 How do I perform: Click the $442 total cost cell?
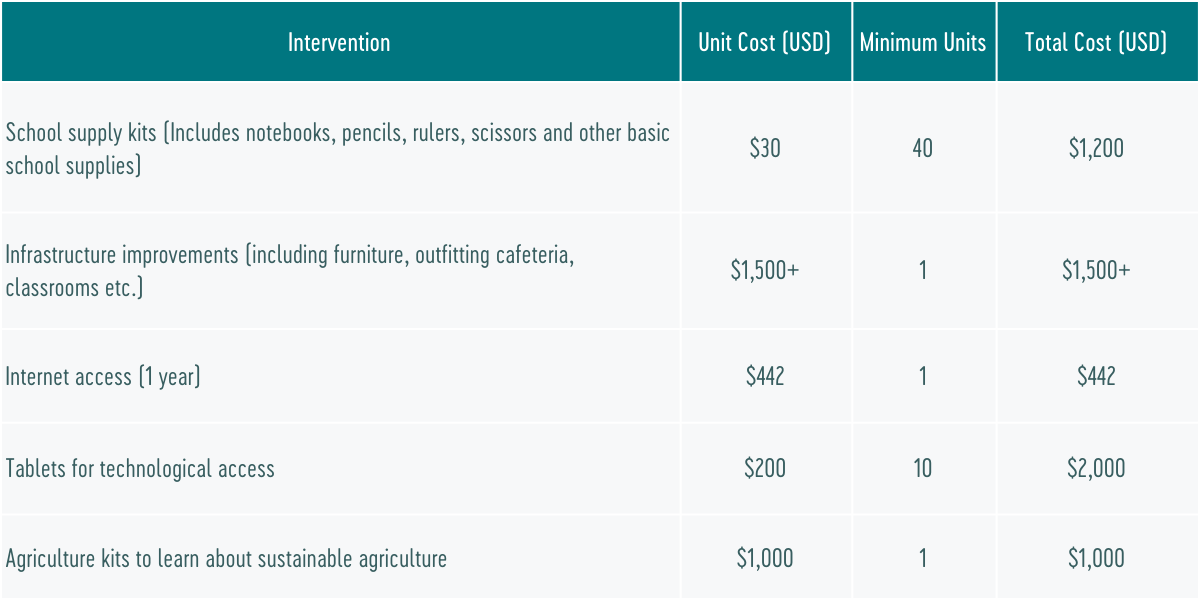[x=1096, y=377]
